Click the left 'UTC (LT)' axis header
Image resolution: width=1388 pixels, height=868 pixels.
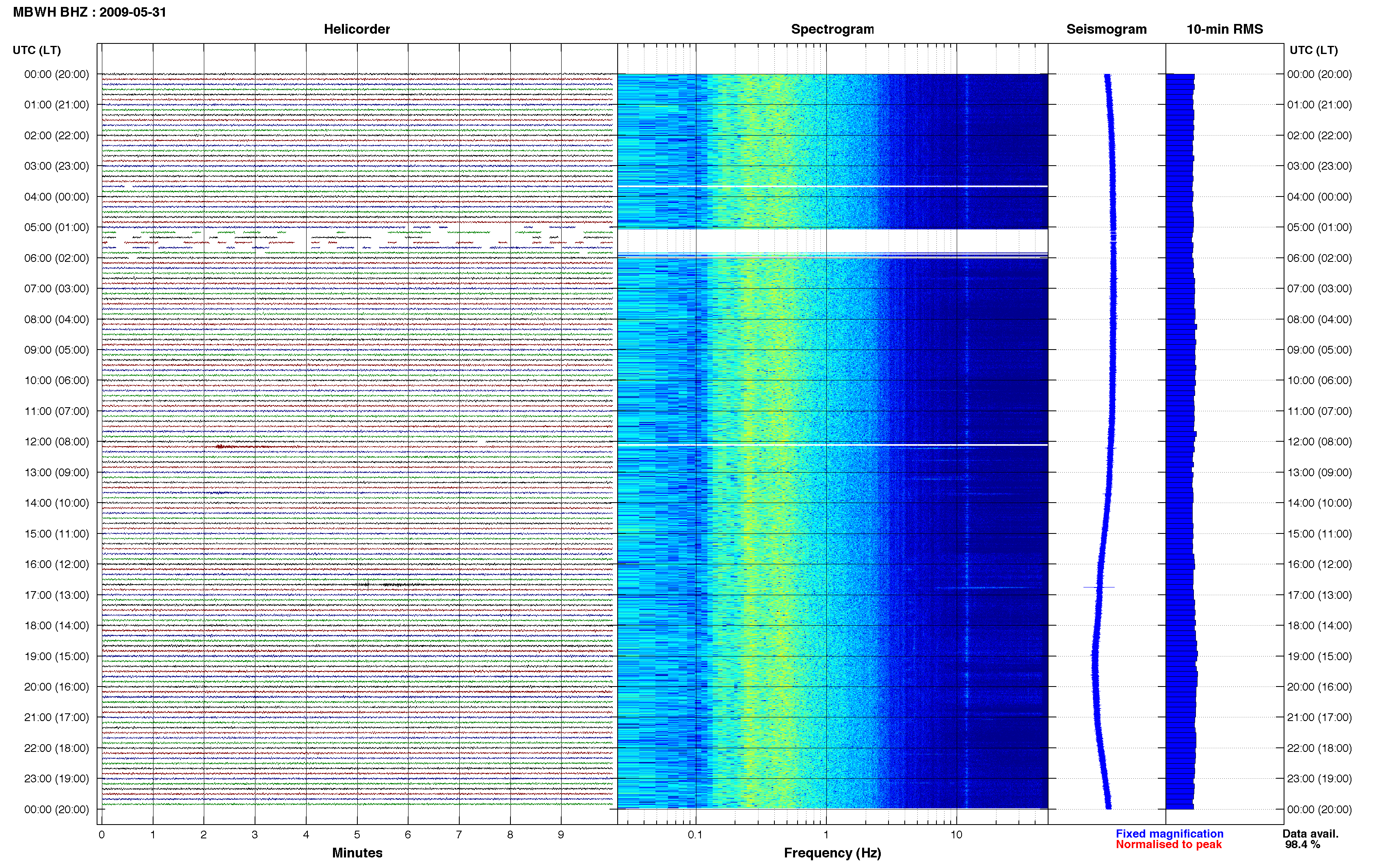(x=37, y=50)
